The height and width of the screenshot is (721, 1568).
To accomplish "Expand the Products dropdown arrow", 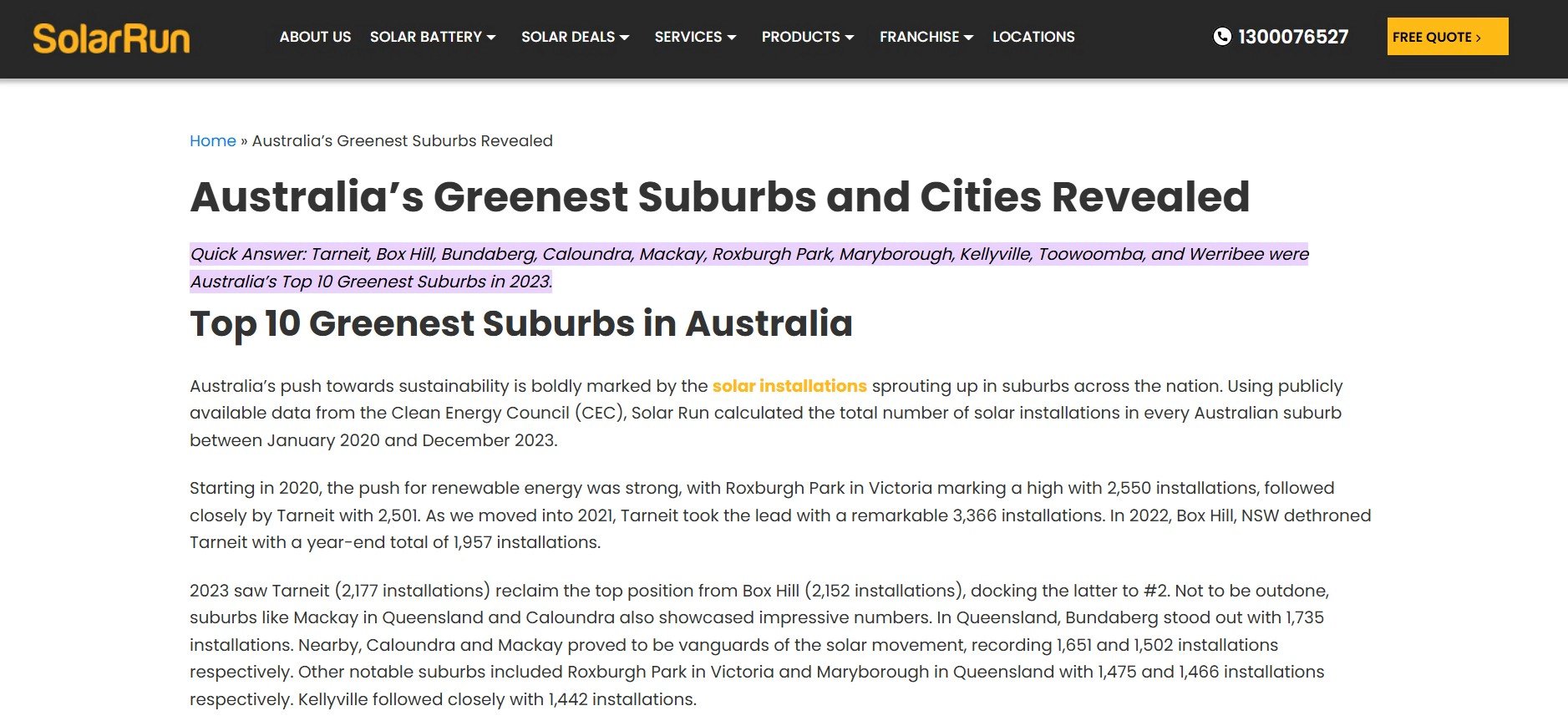I will click(850, 38).
